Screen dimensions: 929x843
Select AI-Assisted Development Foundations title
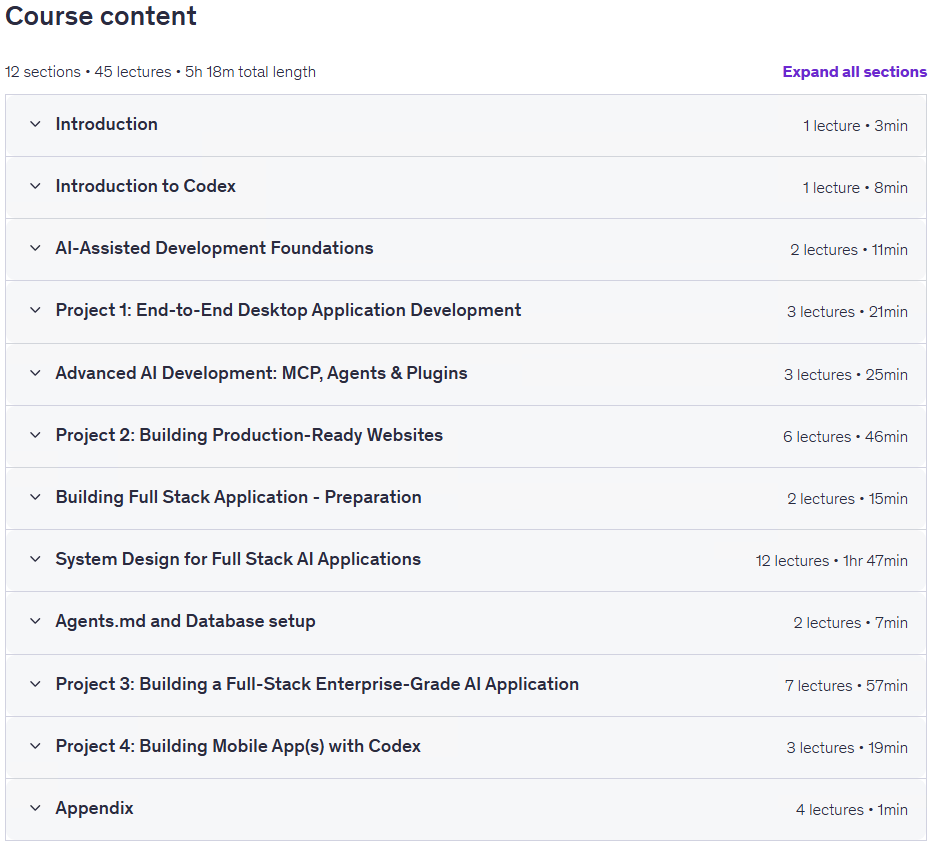point(214,248)
